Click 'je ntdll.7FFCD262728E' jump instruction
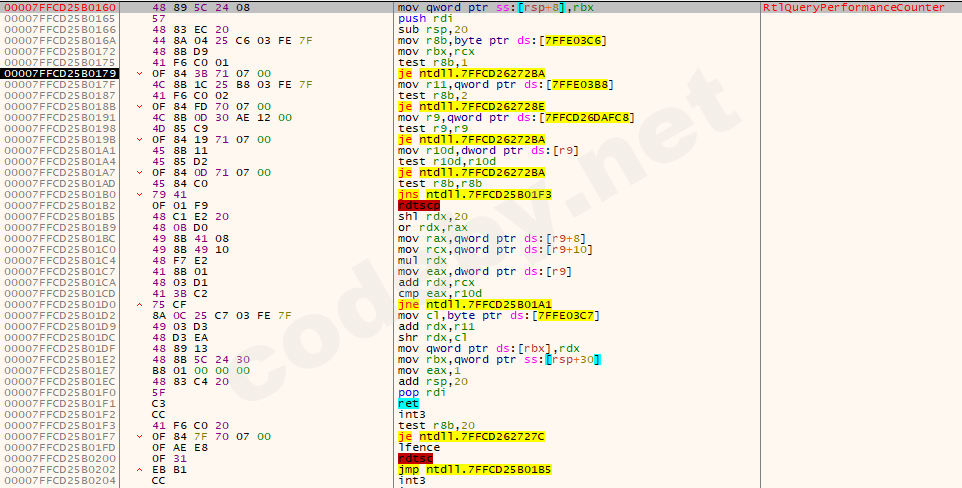The height and width of the screenshot is (488, 962). (471, 107)
